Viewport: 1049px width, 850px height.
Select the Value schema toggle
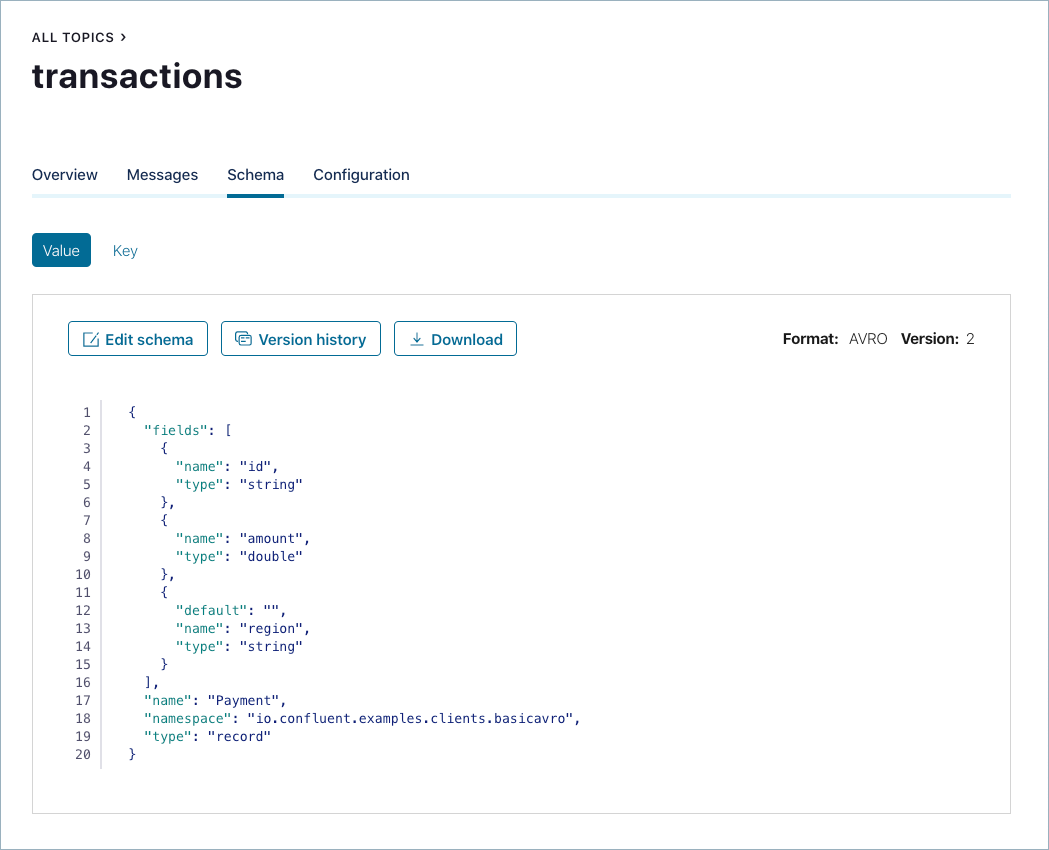[x=61, y=250]
